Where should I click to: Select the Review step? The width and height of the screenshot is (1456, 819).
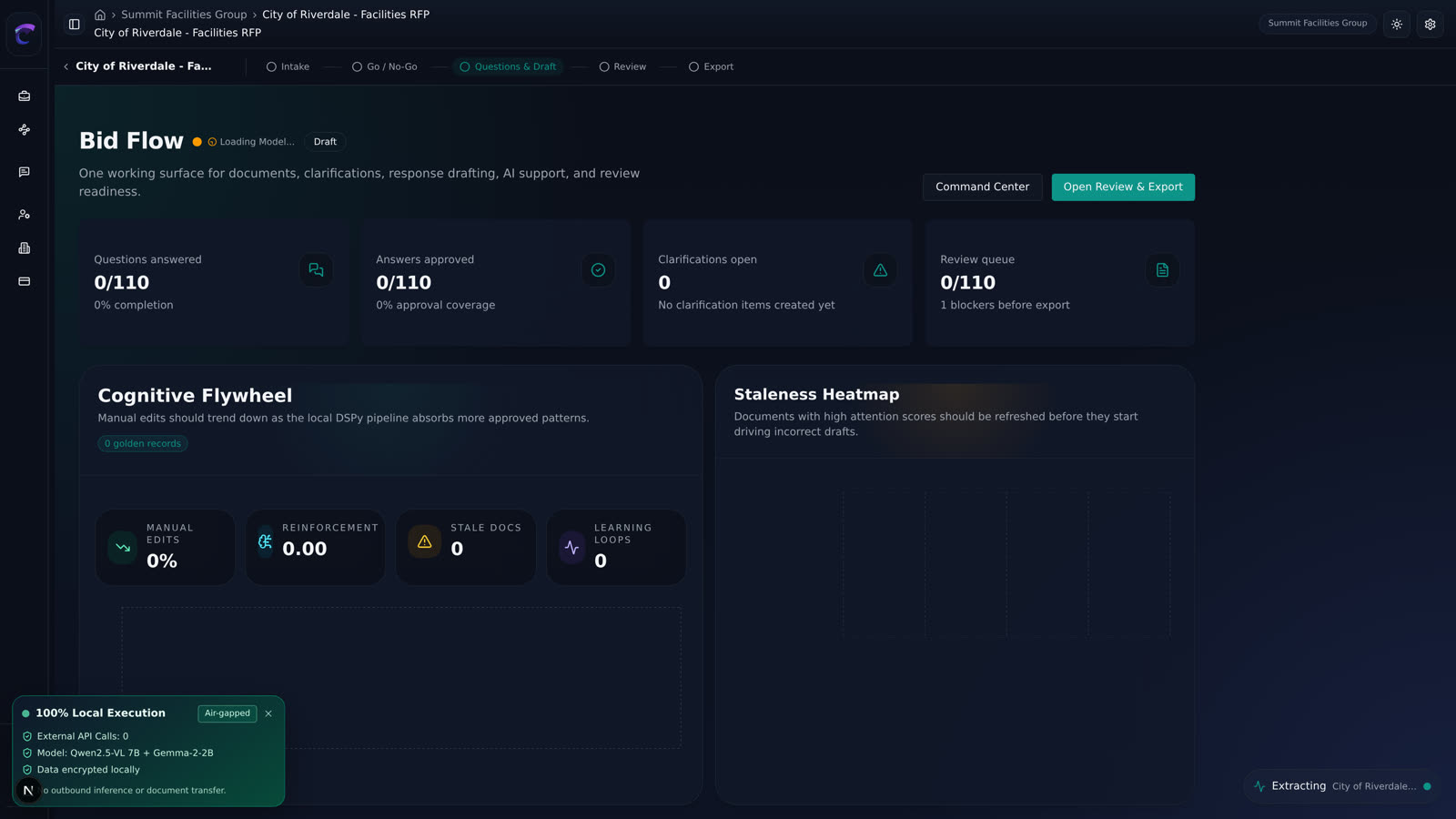[x=622, y=66]
